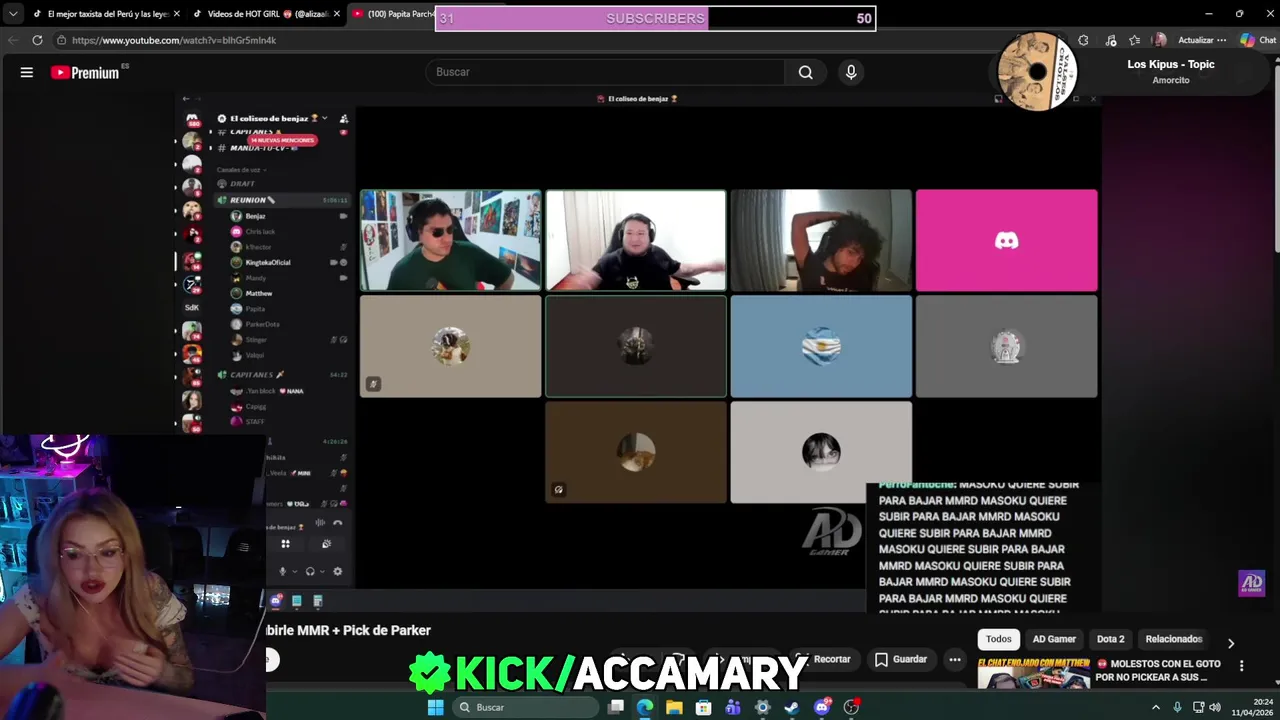Select the DRAFT channel in Discord video
Screen dimensions: 1280x720
[x=242, y=184]
